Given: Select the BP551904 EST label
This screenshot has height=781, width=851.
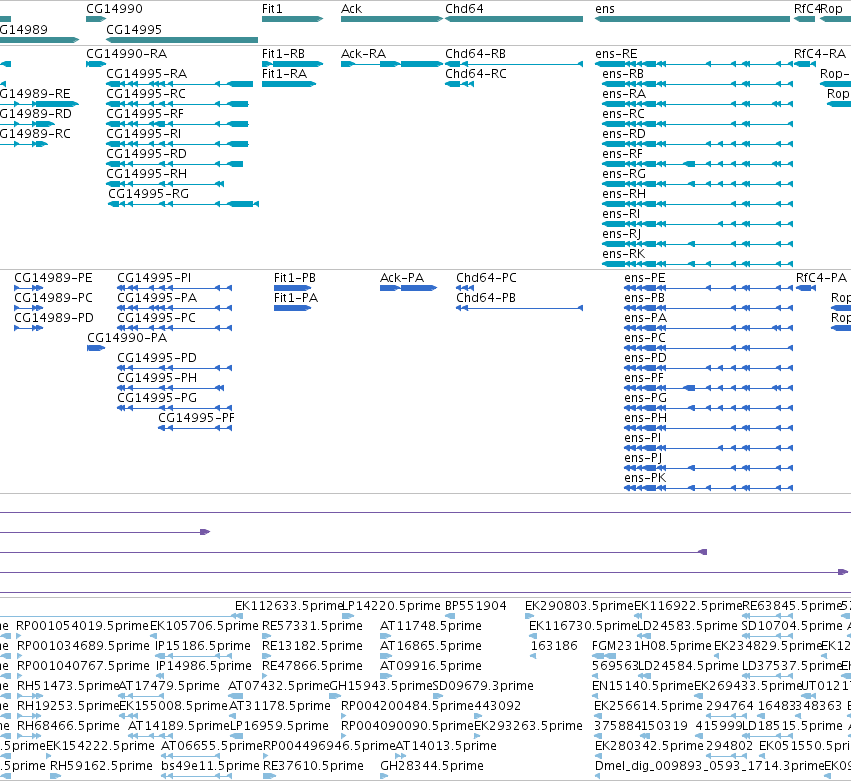Looking at the screenshot, I should [x=475, y=606].
